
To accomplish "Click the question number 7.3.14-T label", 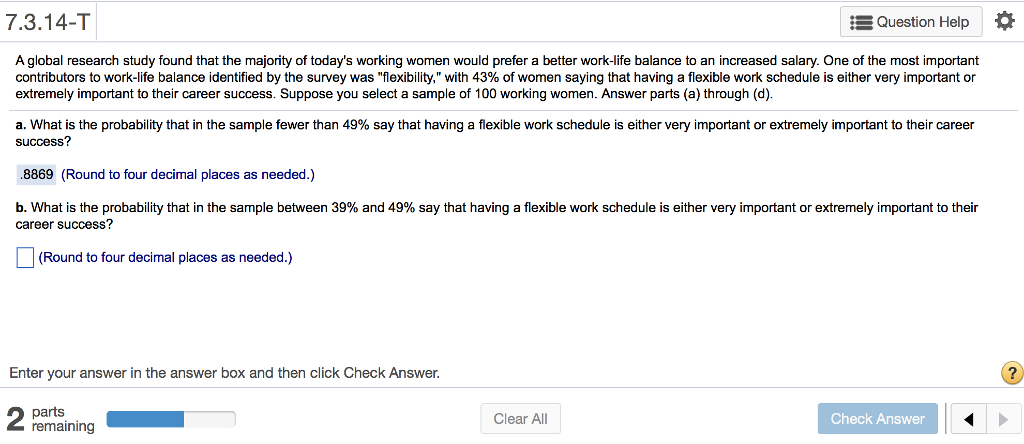I will coord(48,24).
